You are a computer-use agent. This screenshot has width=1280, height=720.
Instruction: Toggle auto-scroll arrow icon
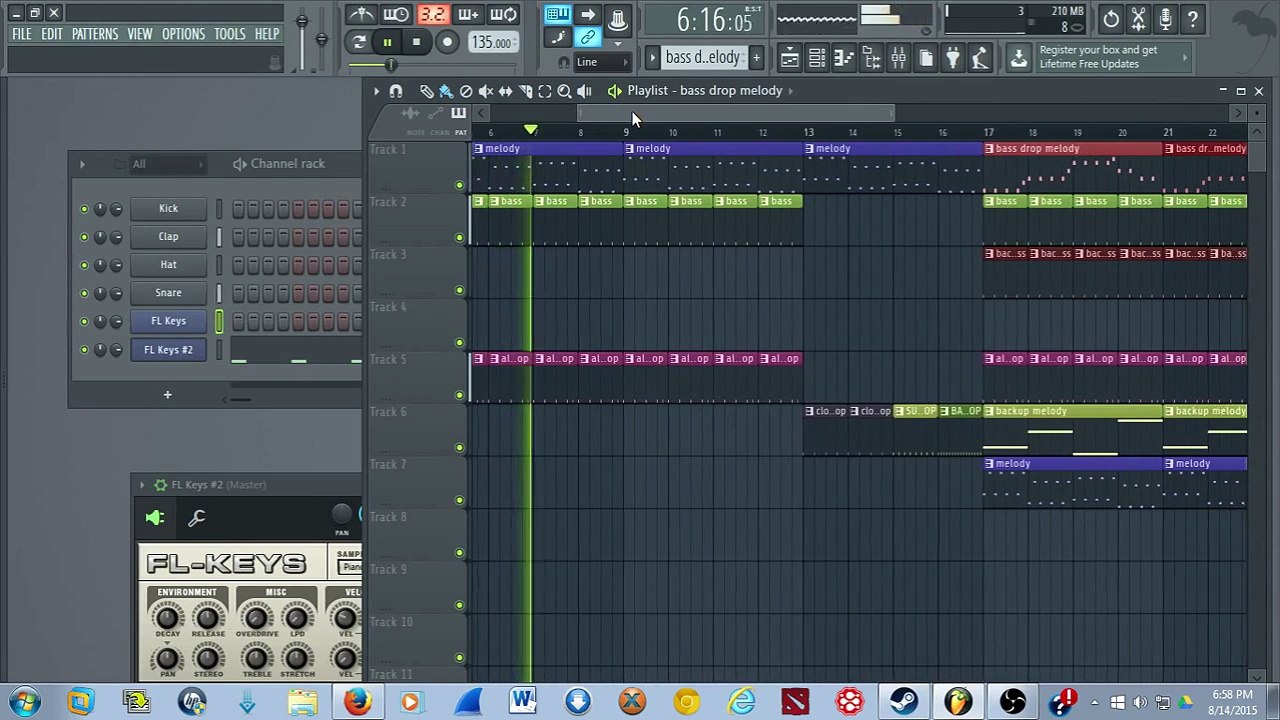coord(588,15)
